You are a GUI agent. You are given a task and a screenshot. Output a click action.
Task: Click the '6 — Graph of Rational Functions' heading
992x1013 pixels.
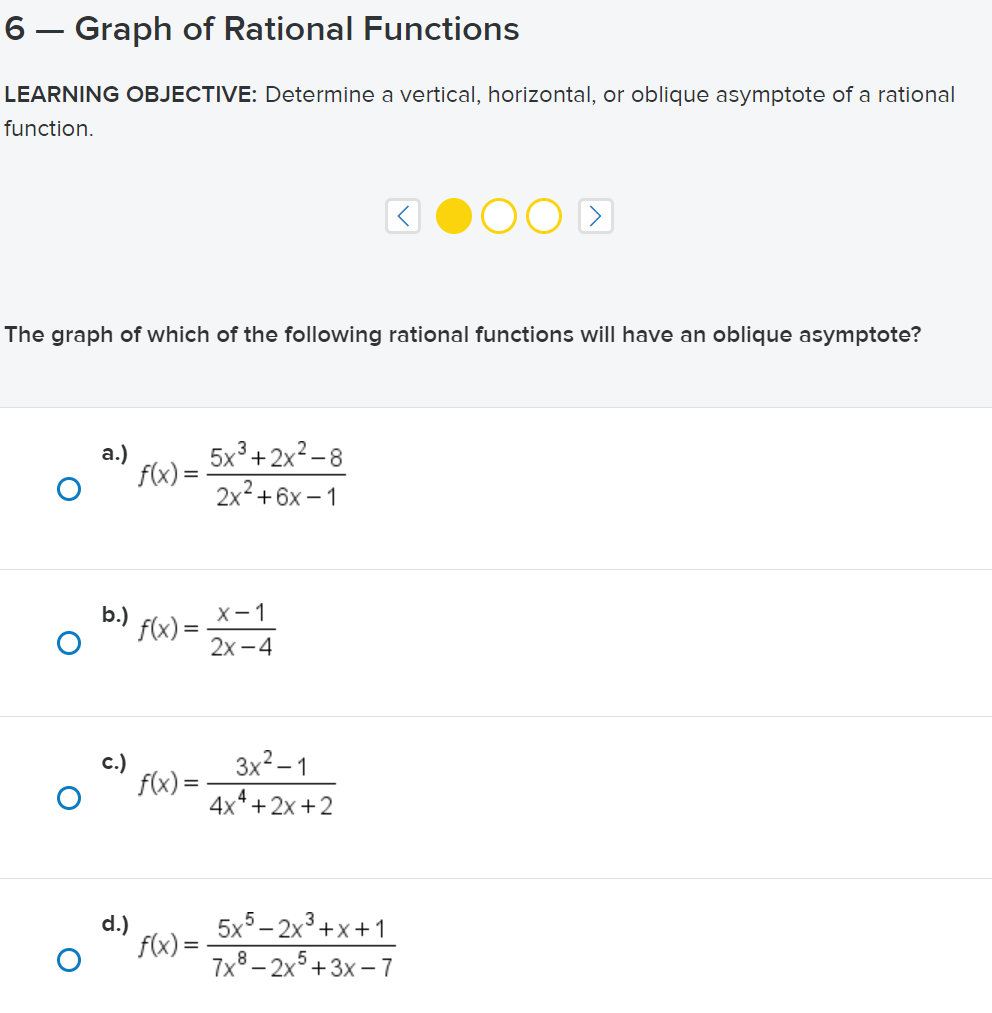[262, 29]
